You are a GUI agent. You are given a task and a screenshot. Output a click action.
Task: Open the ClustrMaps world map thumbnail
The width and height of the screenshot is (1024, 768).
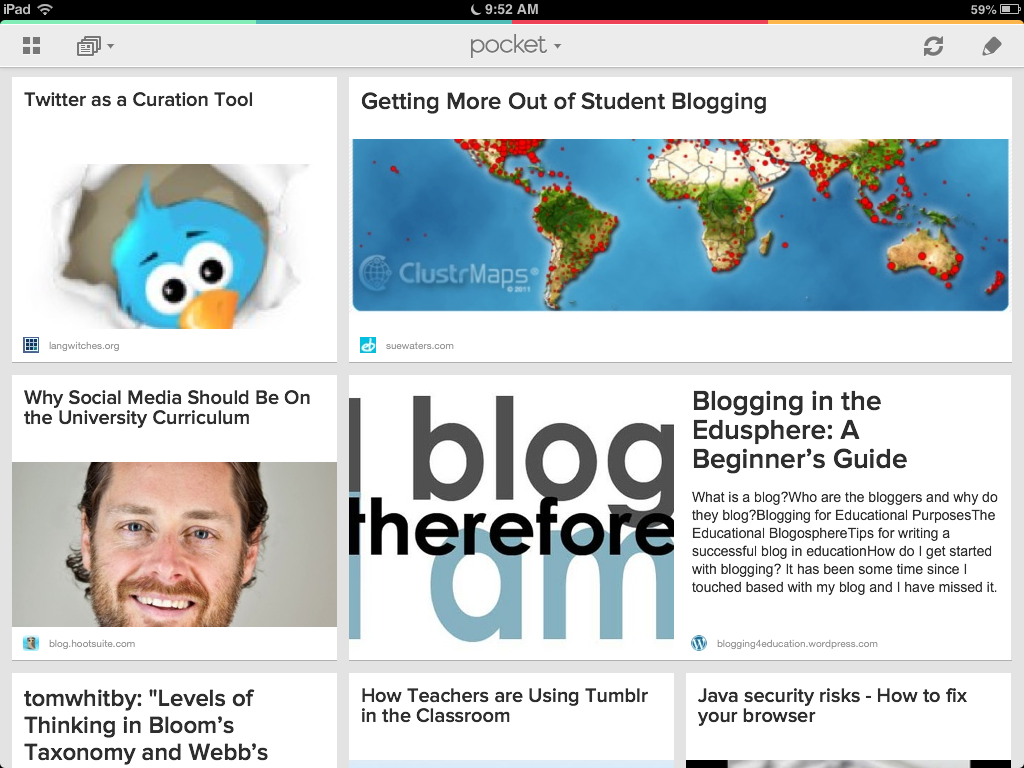(680, 225)
